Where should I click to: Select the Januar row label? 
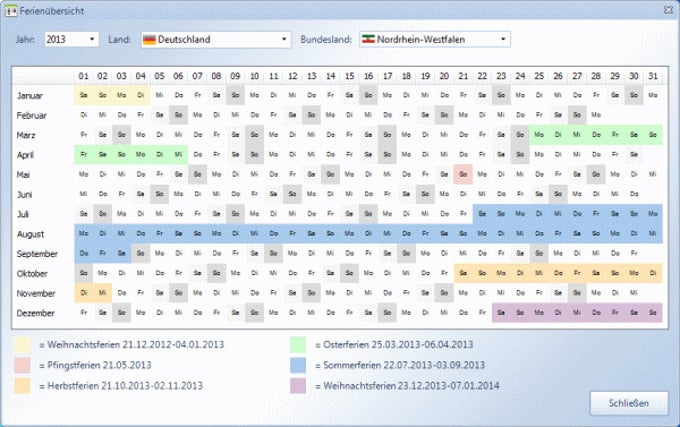(29, 95)
